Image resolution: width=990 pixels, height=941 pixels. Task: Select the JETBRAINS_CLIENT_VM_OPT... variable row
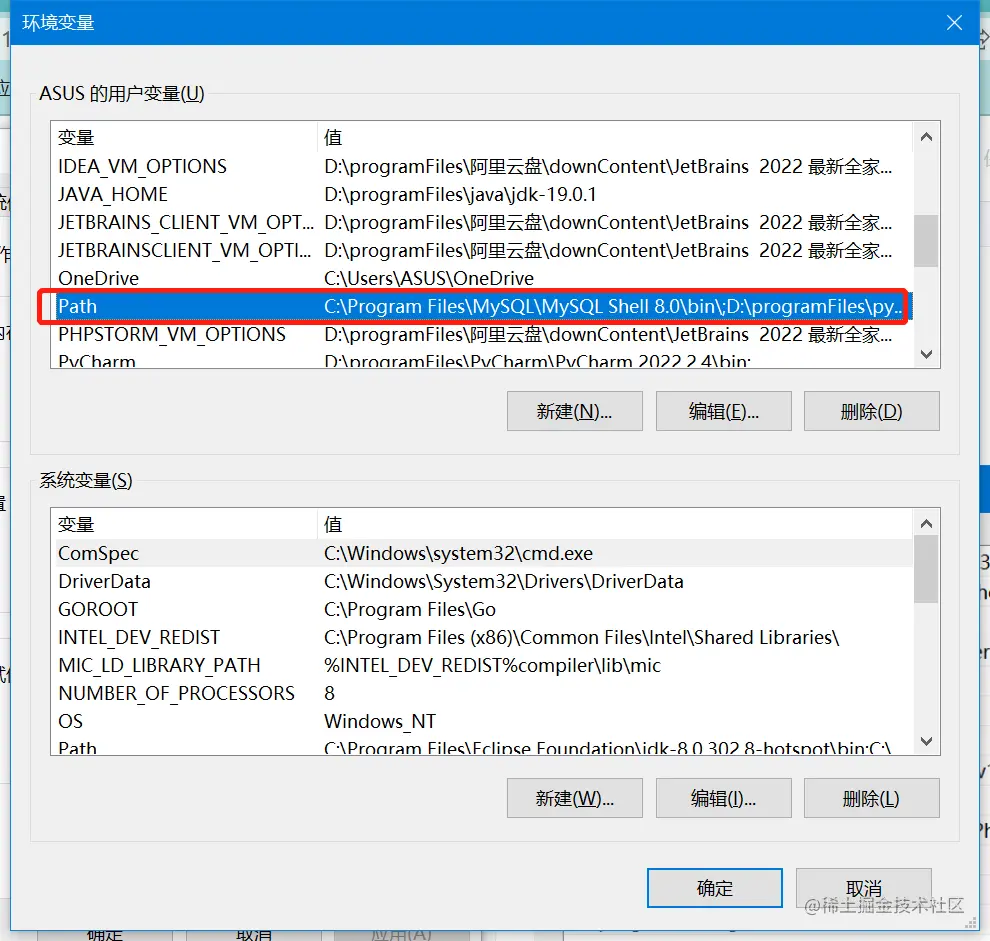482,222
